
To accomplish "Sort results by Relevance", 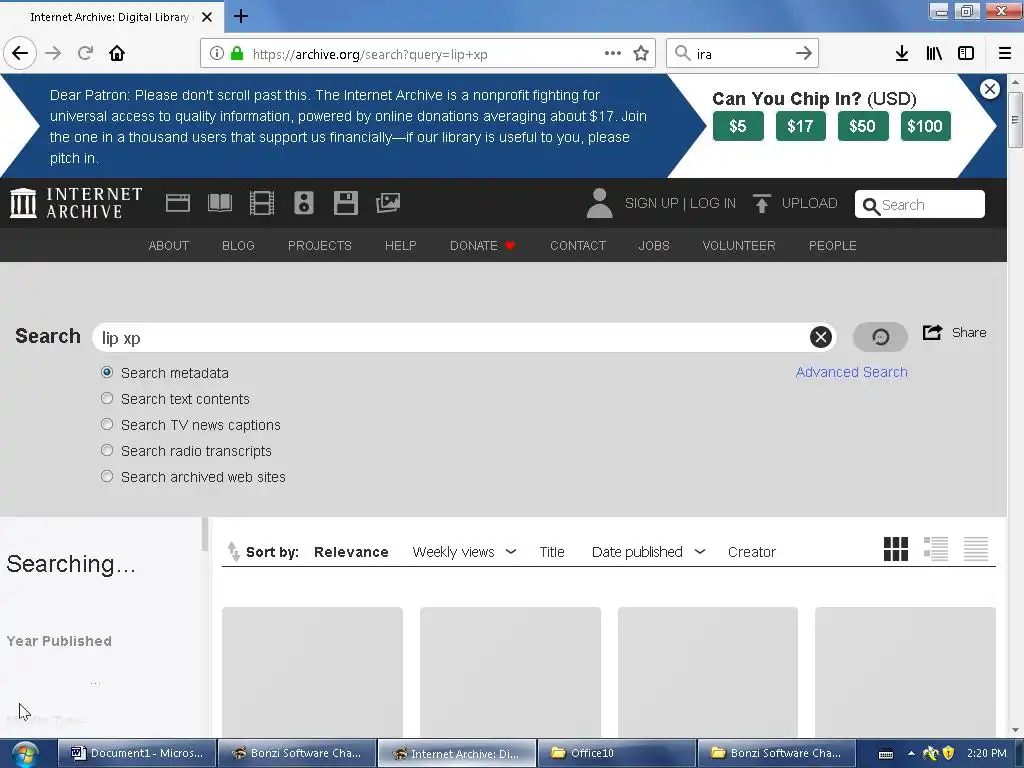I will point(351,552).
